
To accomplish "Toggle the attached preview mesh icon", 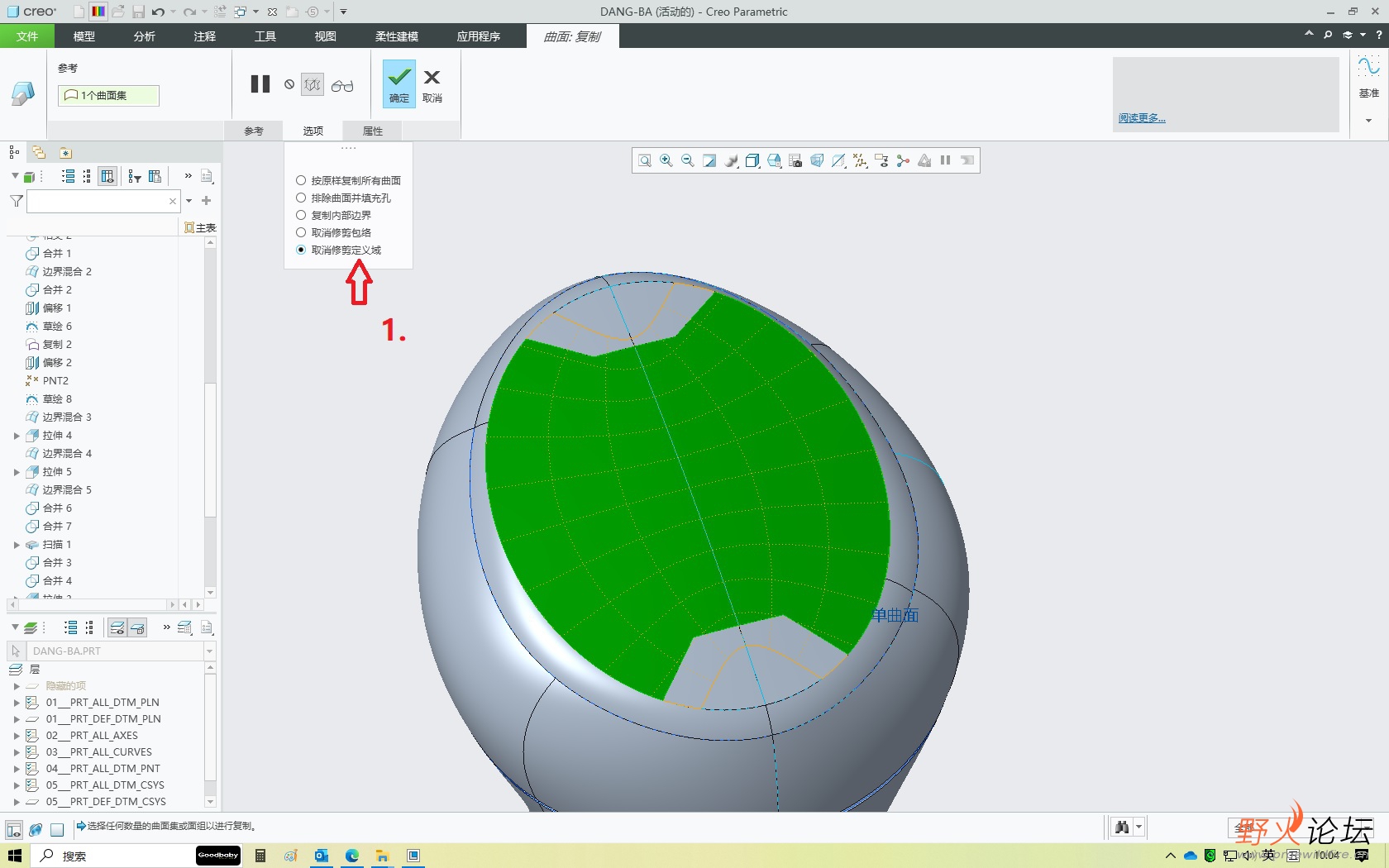I will click(313, 84).
